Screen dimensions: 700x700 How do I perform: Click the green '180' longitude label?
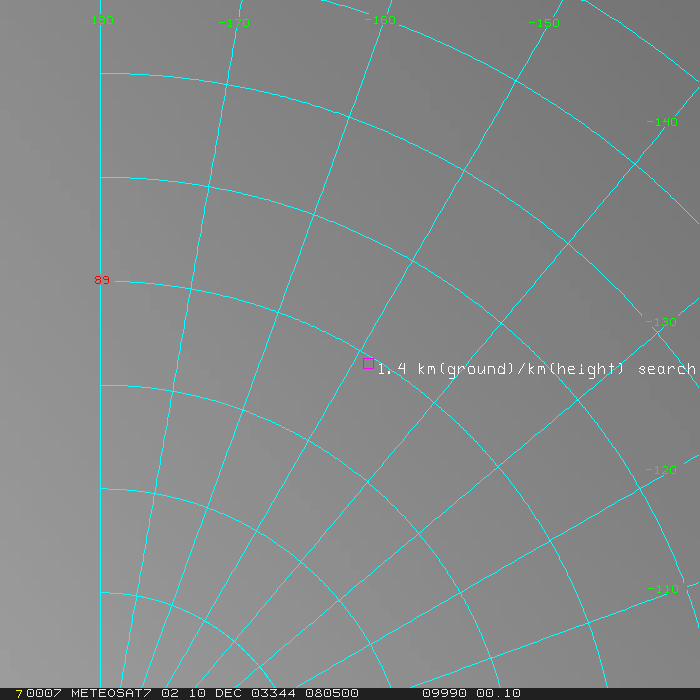point(102,20)
